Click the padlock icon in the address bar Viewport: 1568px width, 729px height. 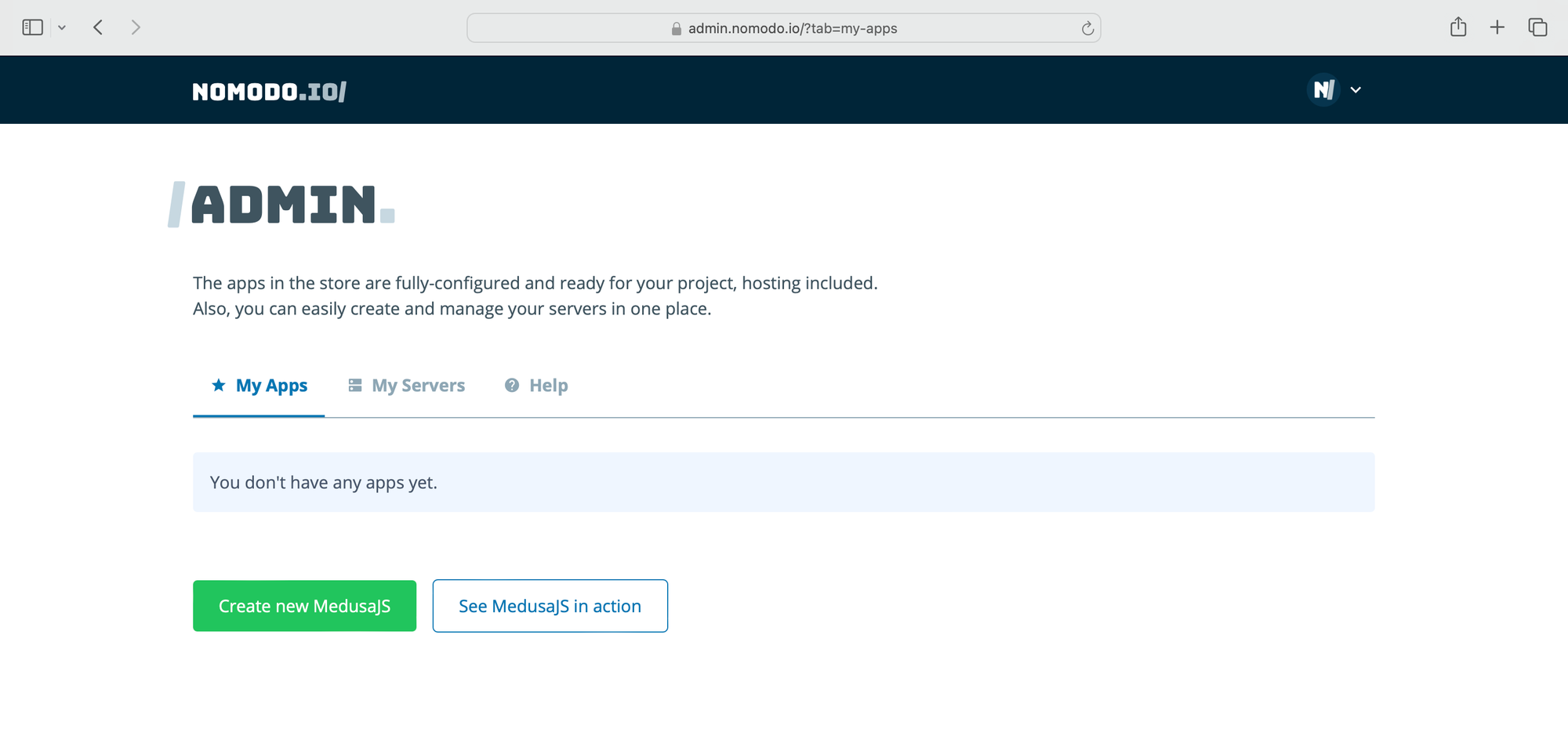click(x=676, y=28)
